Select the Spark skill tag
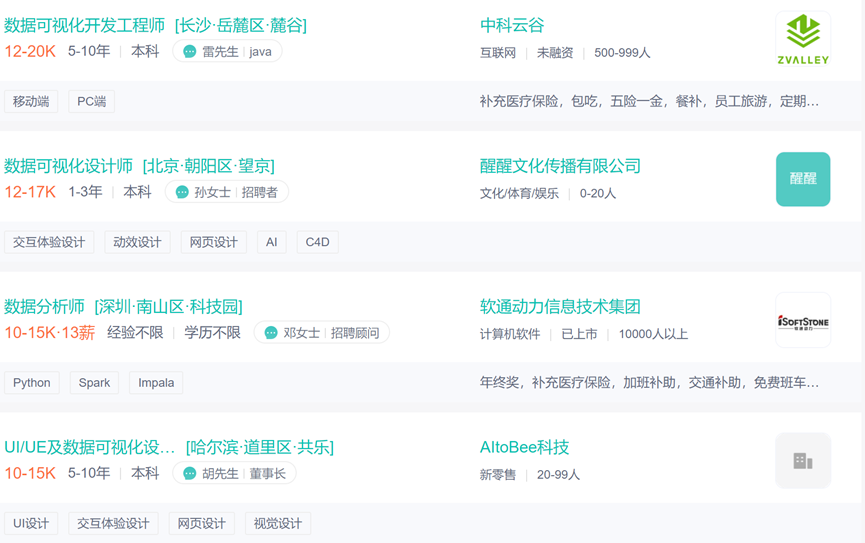 click(94, 383)
